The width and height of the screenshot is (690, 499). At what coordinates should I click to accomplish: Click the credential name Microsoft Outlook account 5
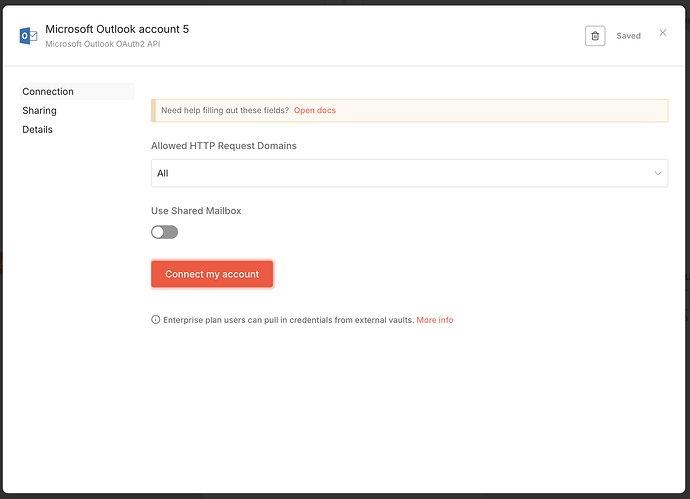117,29
